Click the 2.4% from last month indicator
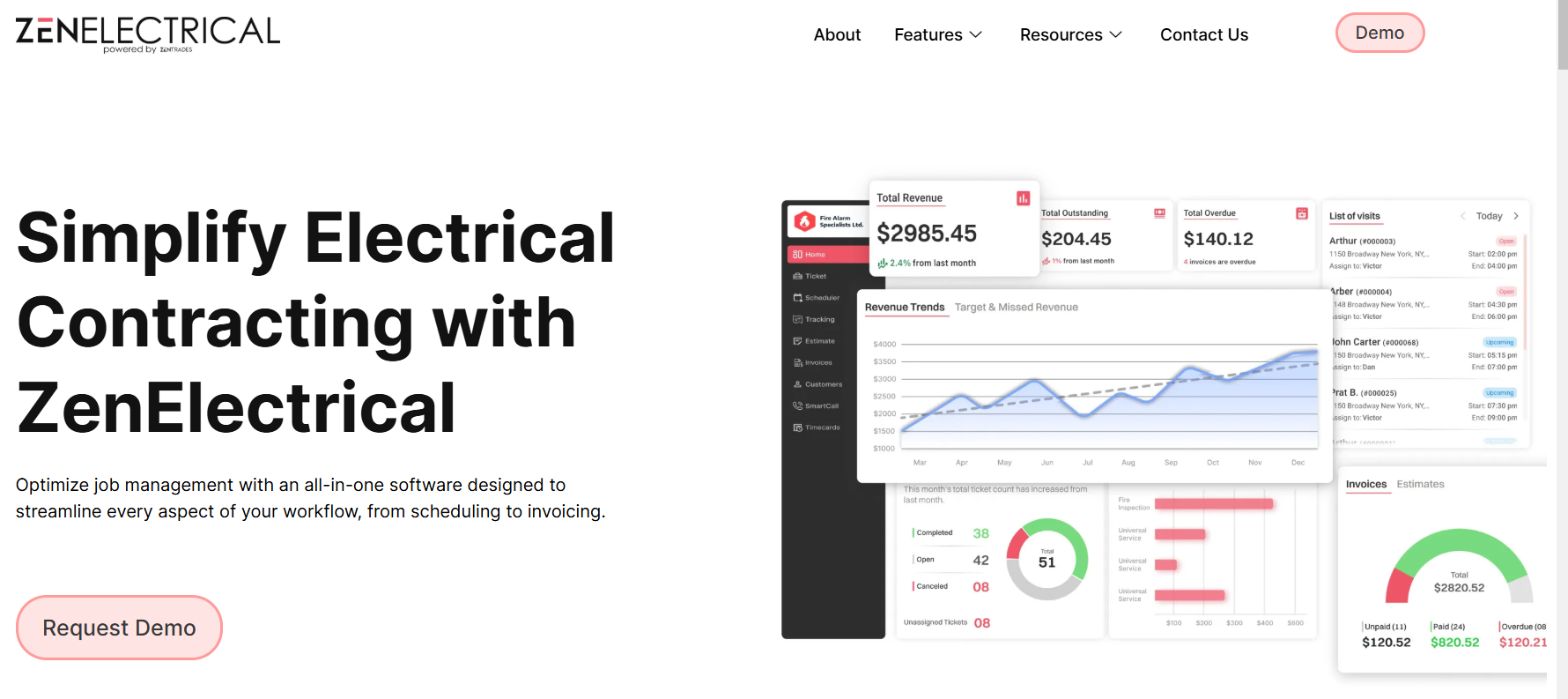1568x699 pixels. (x=927, y=263)
